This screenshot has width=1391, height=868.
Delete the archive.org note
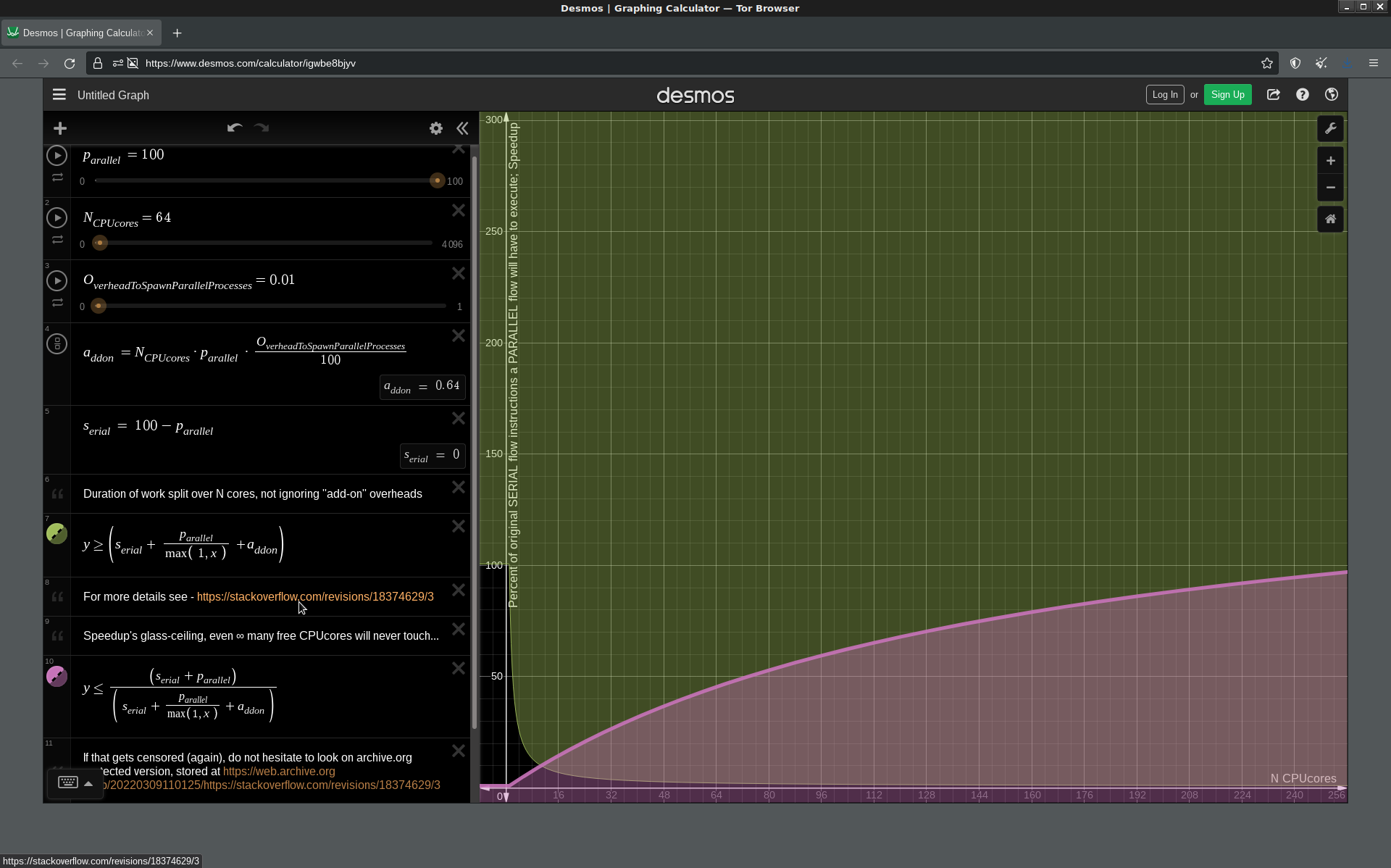459,751
